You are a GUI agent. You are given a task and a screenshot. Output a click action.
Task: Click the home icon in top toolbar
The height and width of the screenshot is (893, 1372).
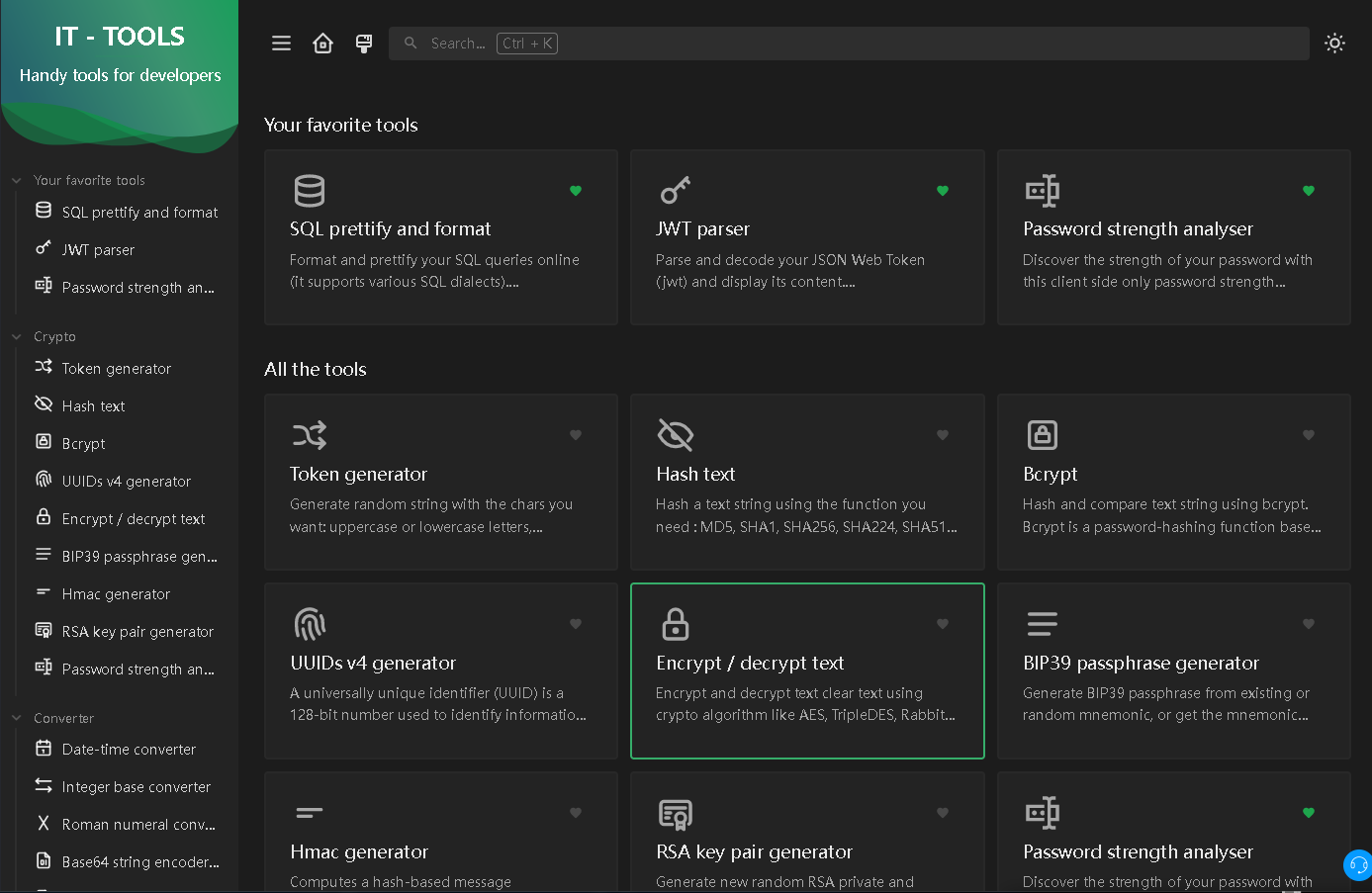(x=322, y=44)
